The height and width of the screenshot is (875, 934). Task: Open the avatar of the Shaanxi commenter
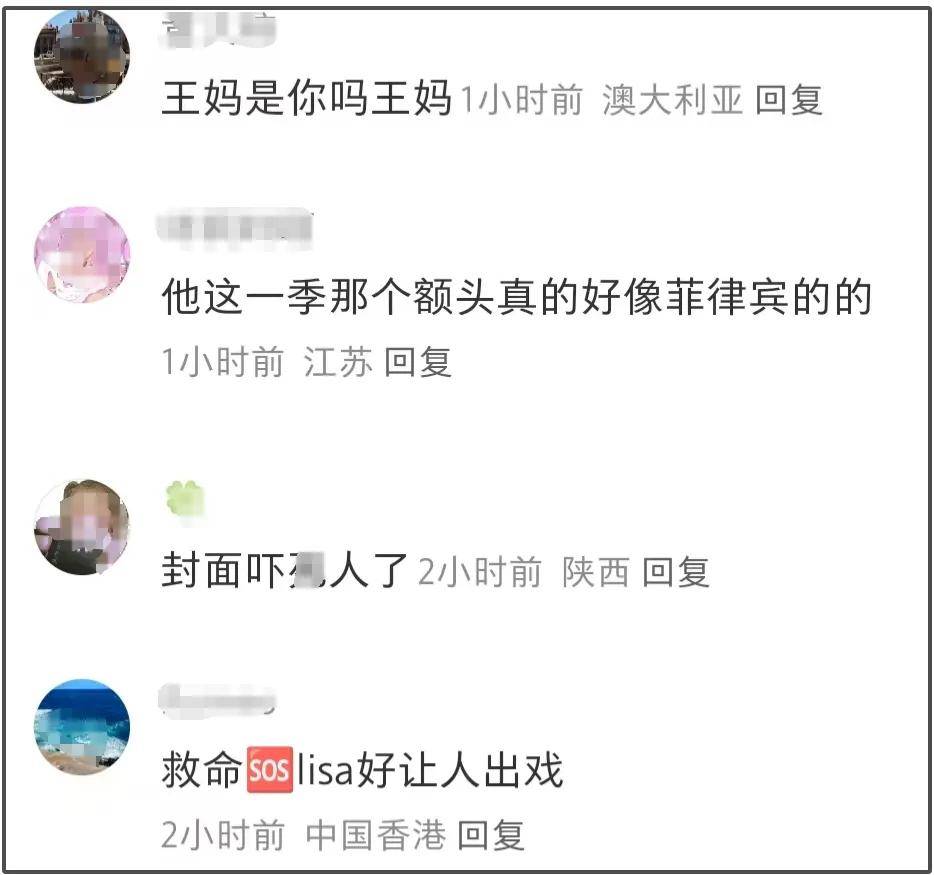82,527
